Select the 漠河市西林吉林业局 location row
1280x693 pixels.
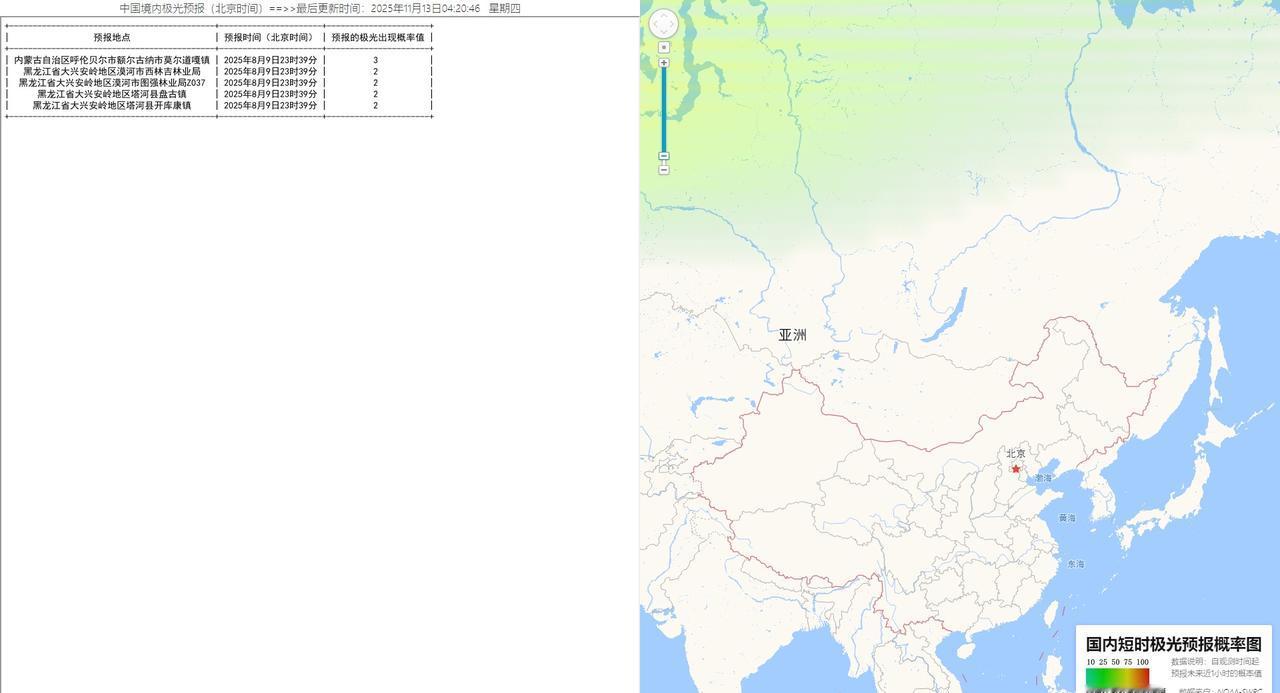(x=112, y=72)
